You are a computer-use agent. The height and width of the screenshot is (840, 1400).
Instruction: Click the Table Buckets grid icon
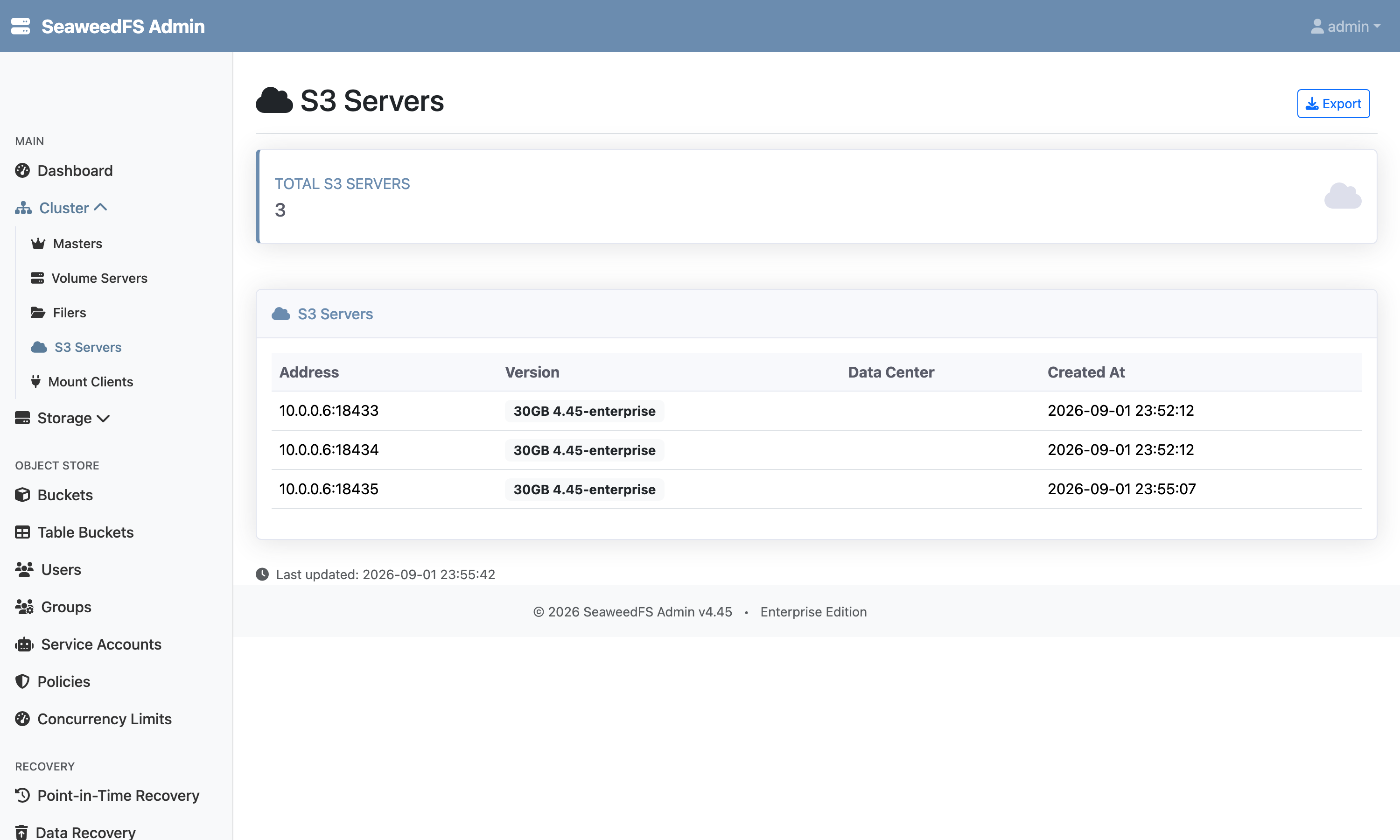click(23, 532)
